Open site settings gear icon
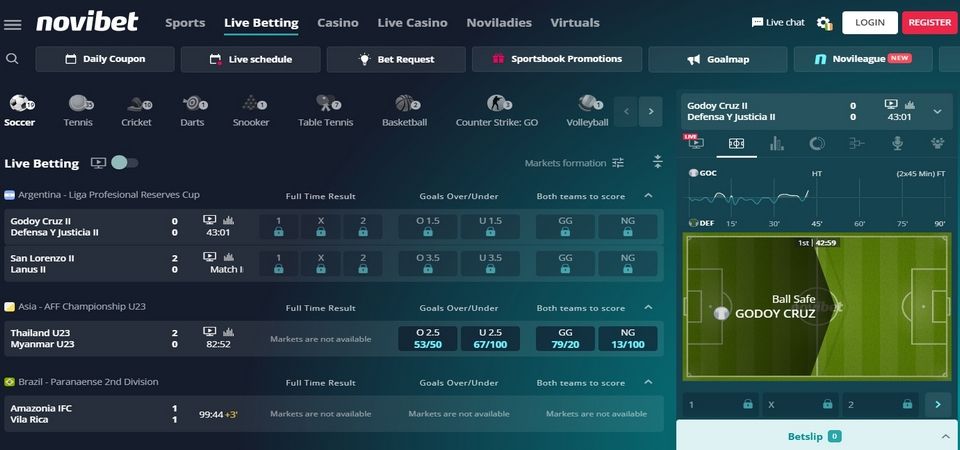This screenshot has width=960, height=450. pyautogui.click(x=825, y=23)
